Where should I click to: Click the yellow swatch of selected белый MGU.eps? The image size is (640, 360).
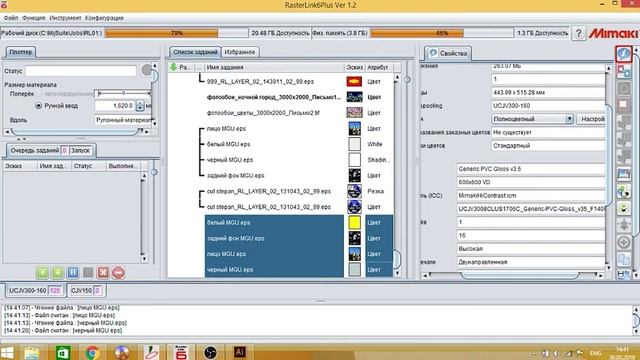pyautogui.click(x=354, y=222)
